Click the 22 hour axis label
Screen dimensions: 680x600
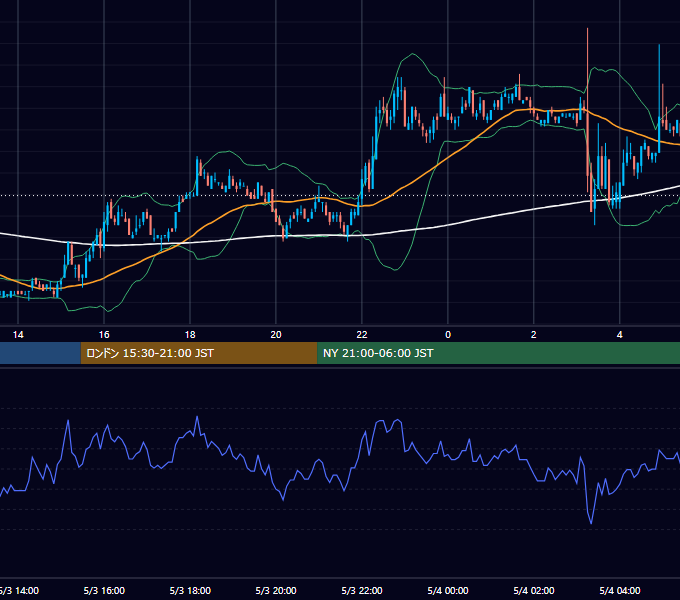coord(362,335)
